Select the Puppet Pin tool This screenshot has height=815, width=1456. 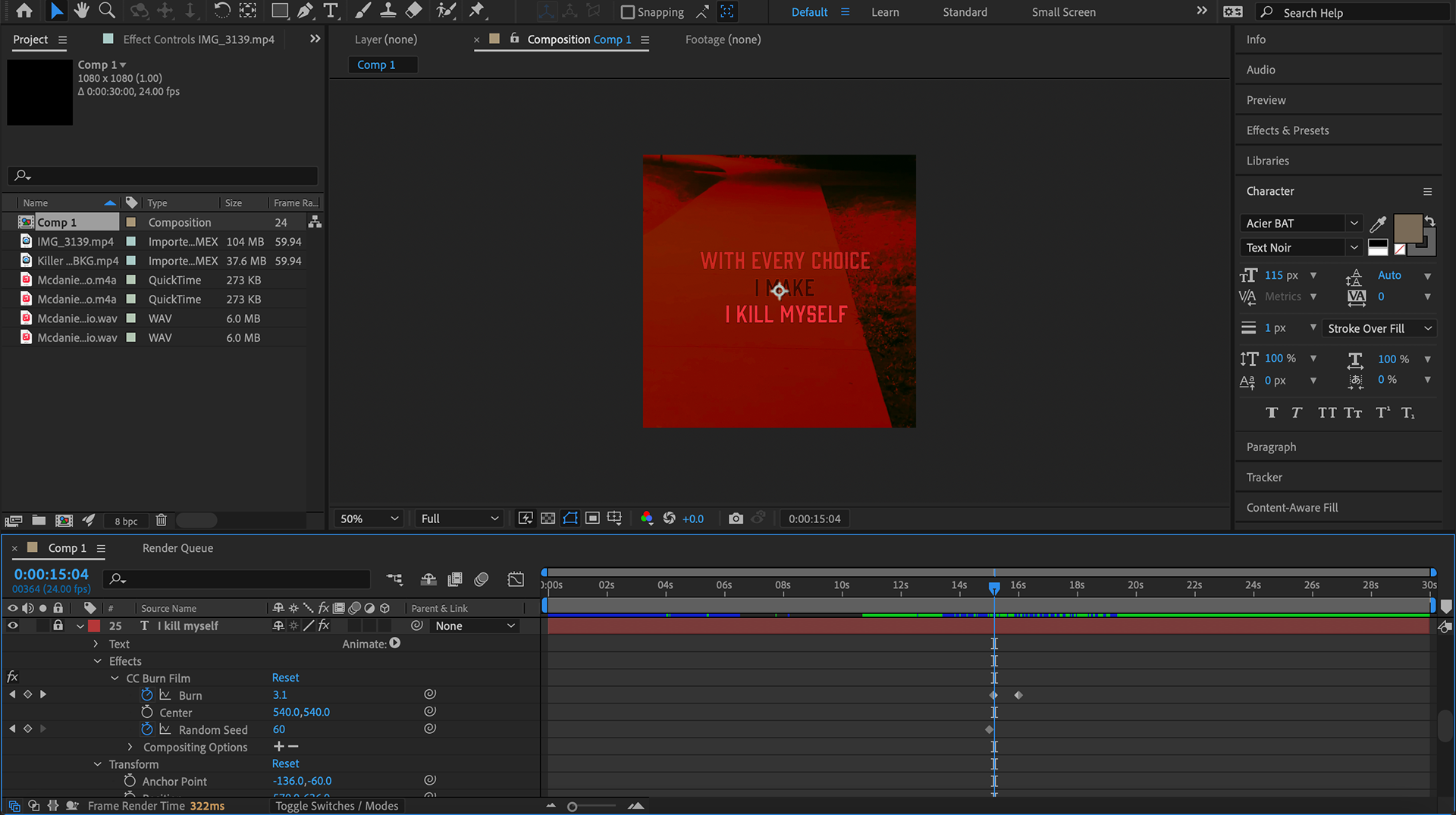[476, 11]
